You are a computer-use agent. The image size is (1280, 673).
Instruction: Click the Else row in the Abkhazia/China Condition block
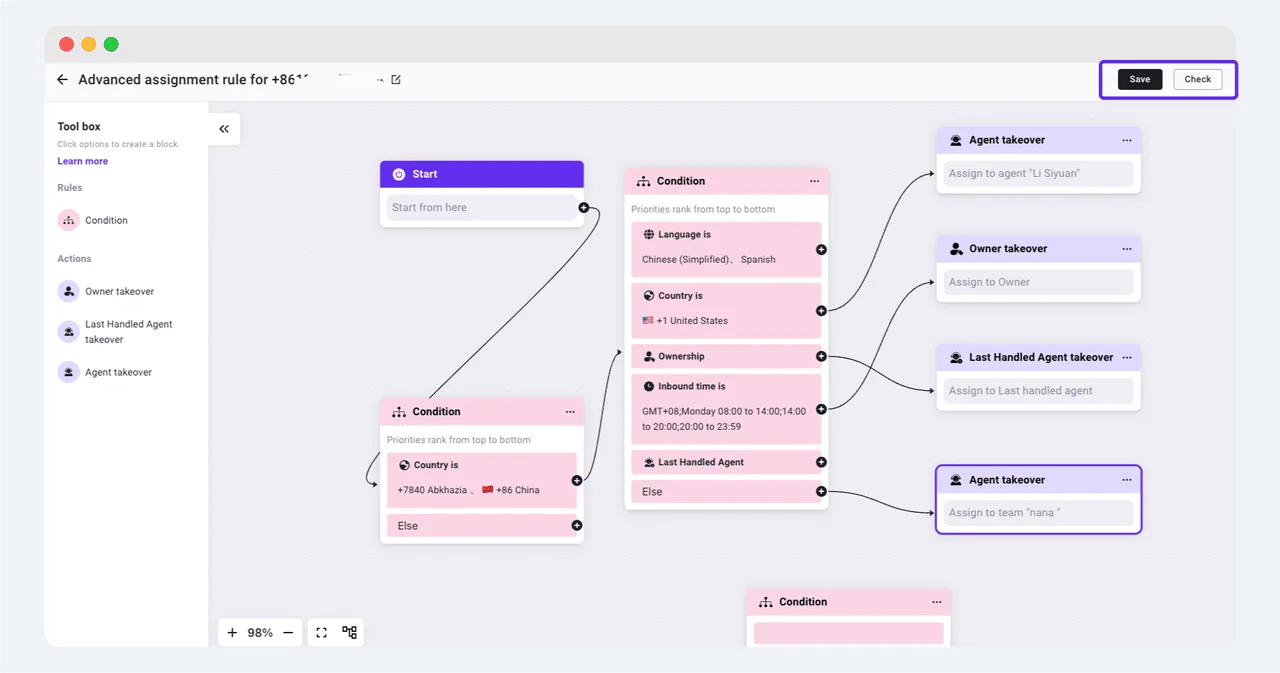pyautogui.click(x=482, y=525)
